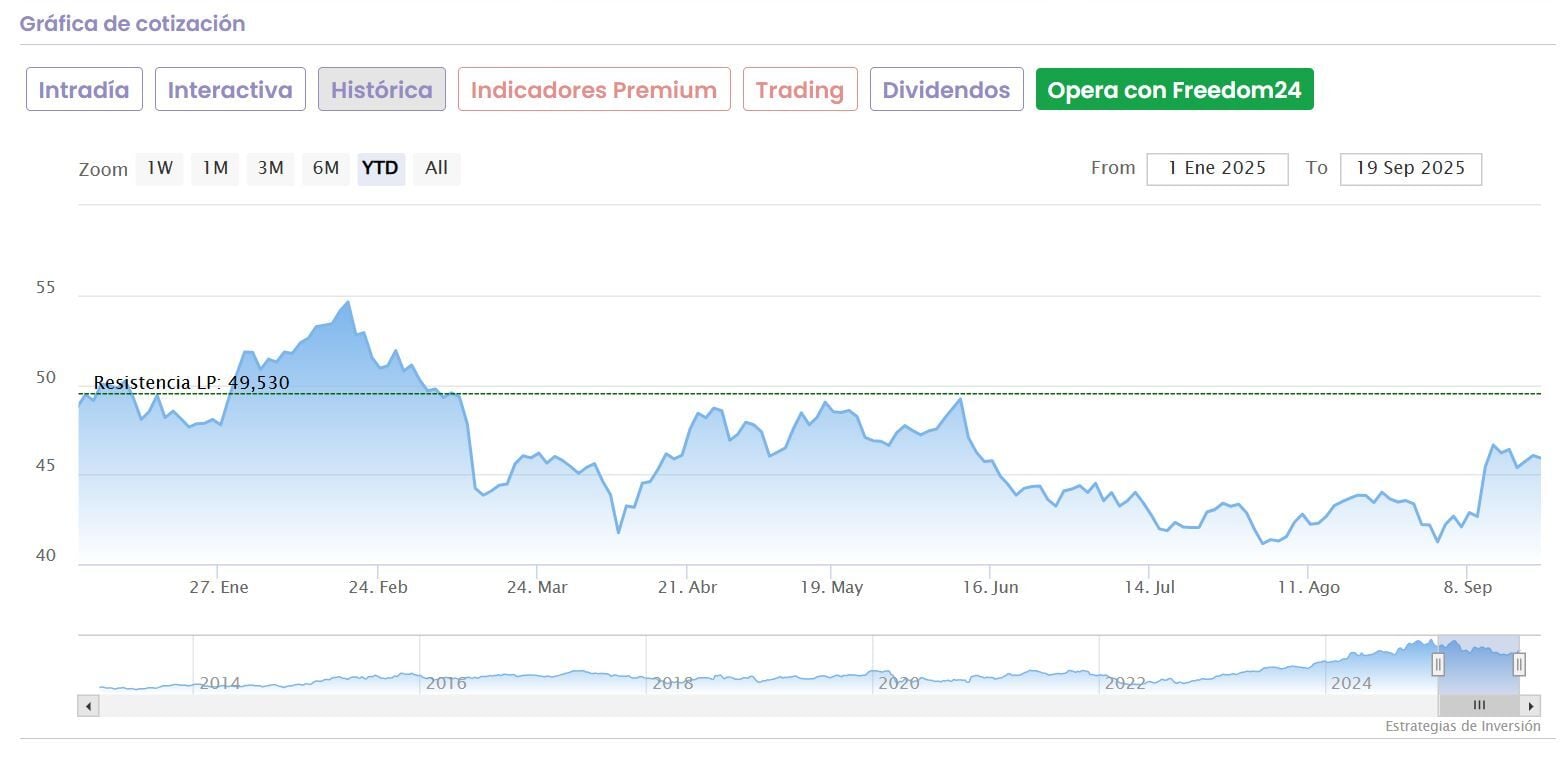
Task: Set zoom range to 3M
Action: click(x=271, y=168)
